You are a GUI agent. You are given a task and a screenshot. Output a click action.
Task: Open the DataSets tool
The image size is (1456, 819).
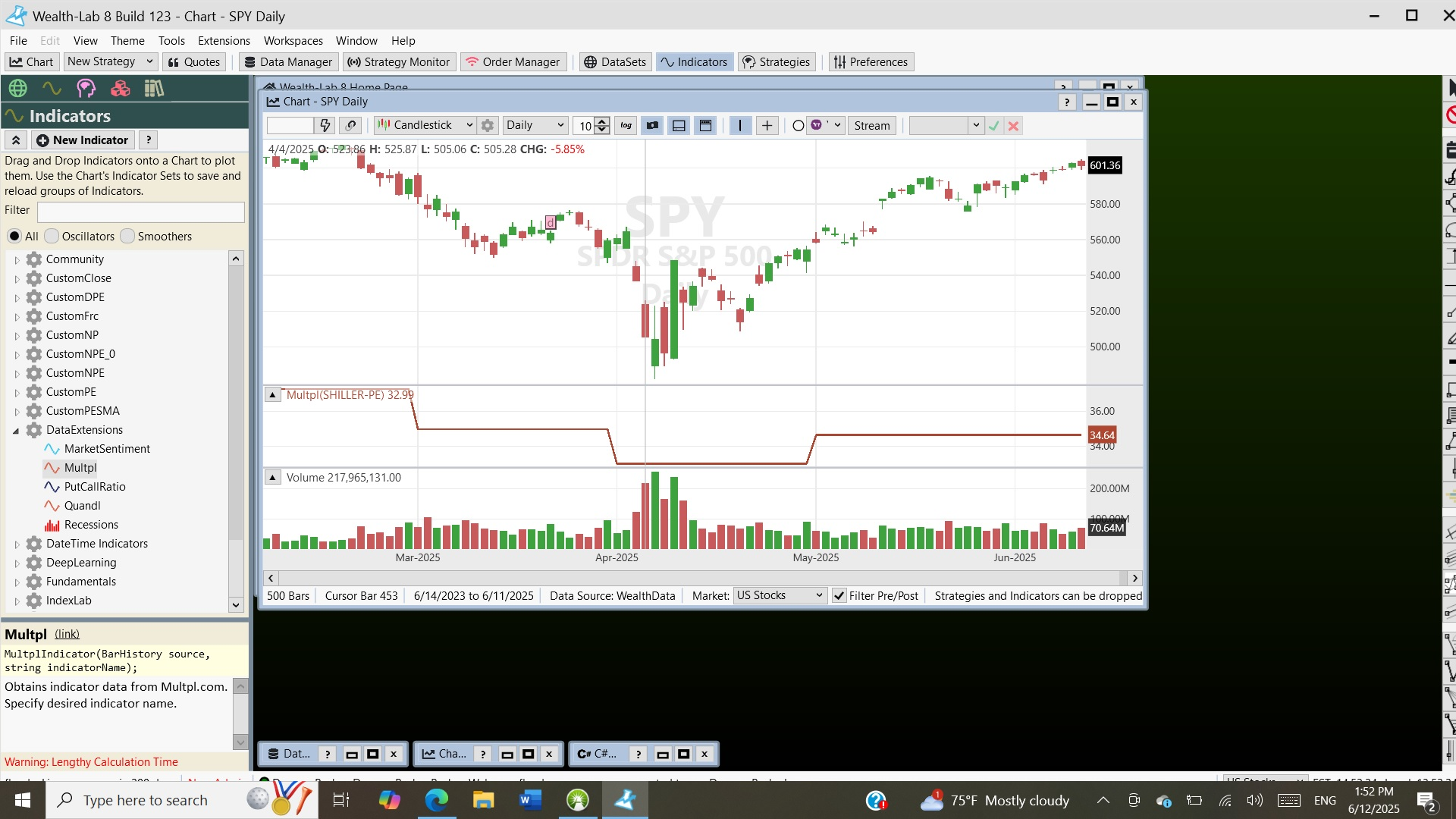615,62
